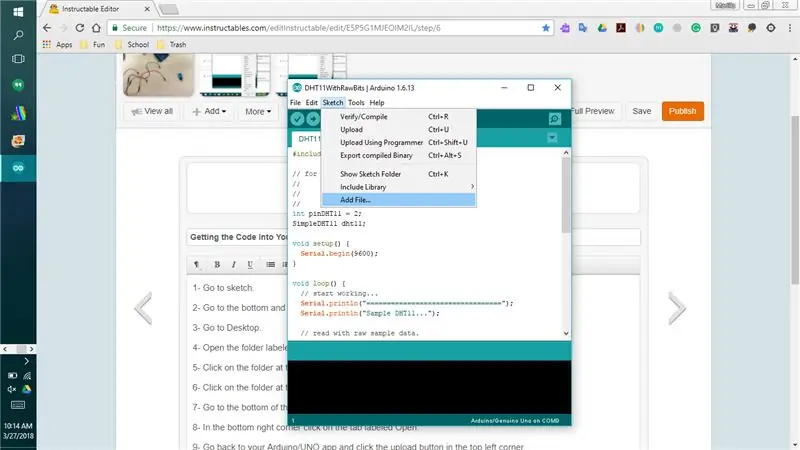Viewport: 800px width, 450px height.
Task: Click the first step photo thumbnail
Action: click(x=159, y=76)
